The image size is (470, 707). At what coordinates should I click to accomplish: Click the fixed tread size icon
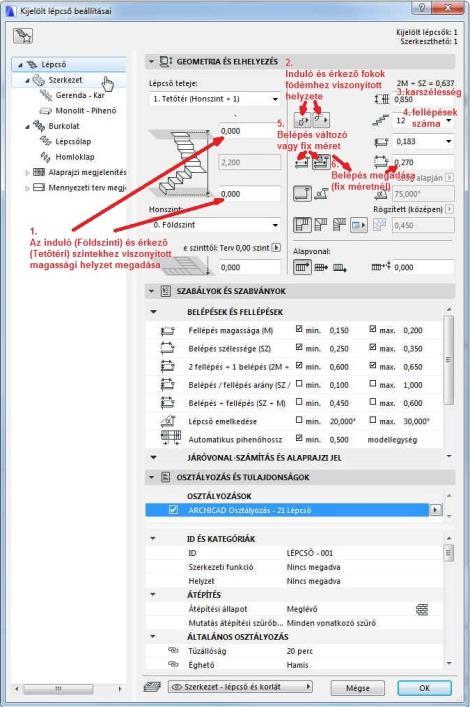pyautogui.click(x=321, y=161)
